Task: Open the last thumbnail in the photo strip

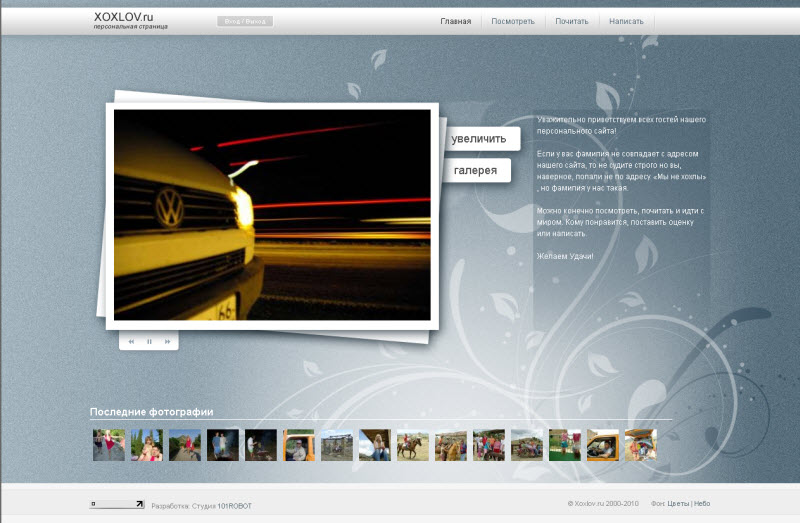Action: (x=641, y=445)
